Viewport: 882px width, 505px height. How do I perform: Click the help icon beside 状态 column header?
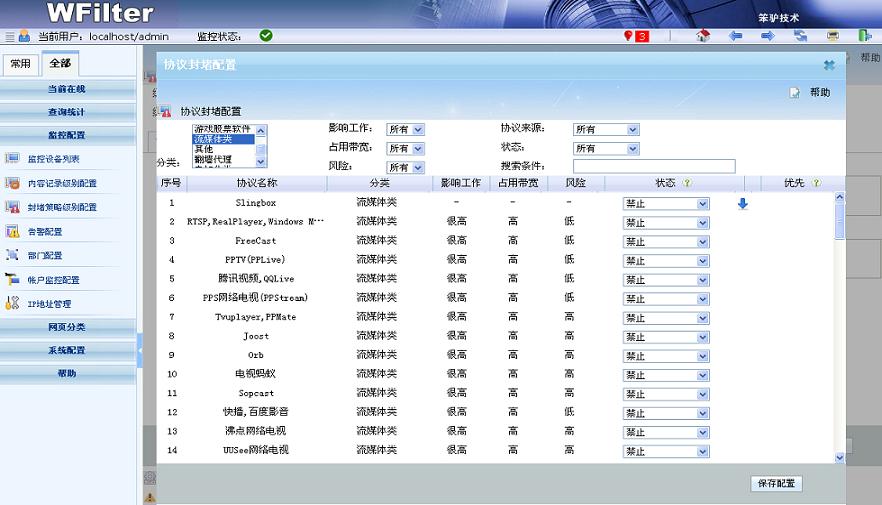click(687, 183)
